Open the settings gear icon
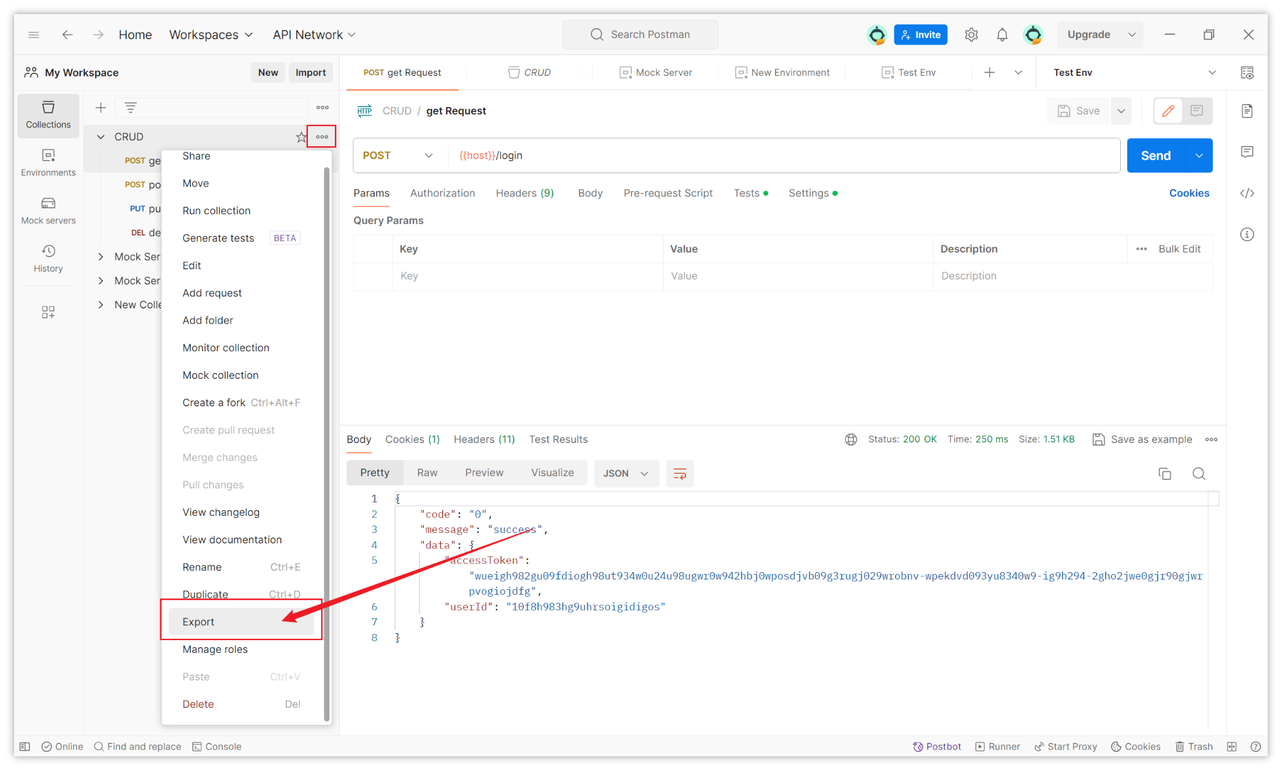 (971, 34)
